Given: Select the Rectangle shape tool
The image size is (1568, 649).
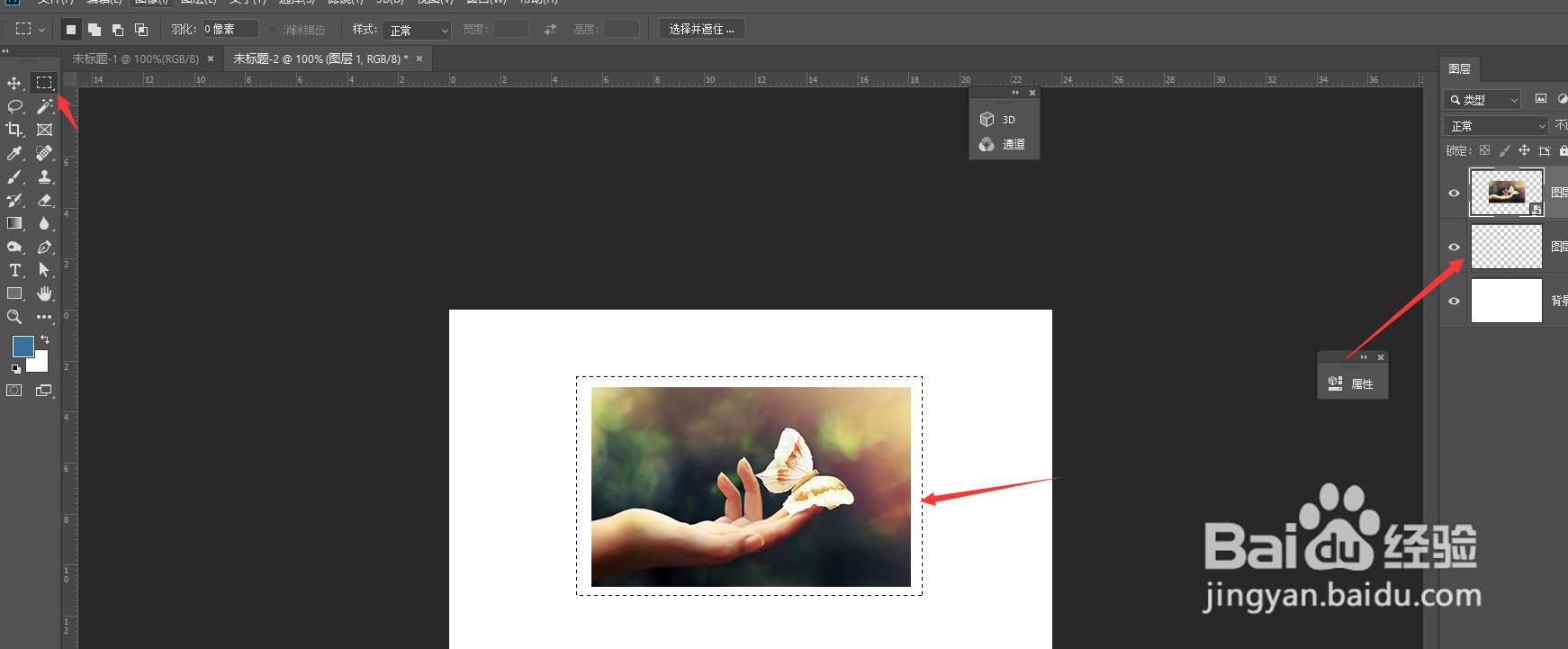Looking at the screenshot, I should [x=14, y=293].
